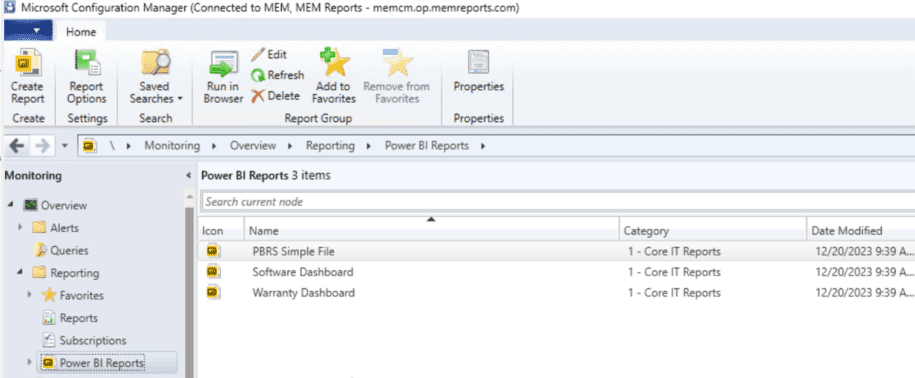The width and height of the screenshot is (915, 378).
Task: Sort by Date Modified column header
Action: coord(861,231)
